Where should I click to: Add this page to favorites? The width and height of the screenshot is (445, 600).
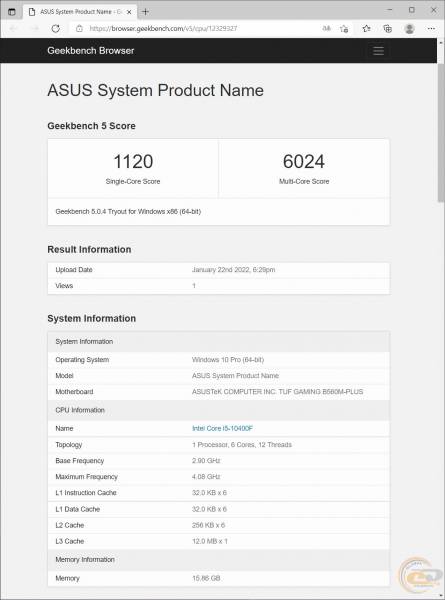pyautogui.click(x=344, y=29)
